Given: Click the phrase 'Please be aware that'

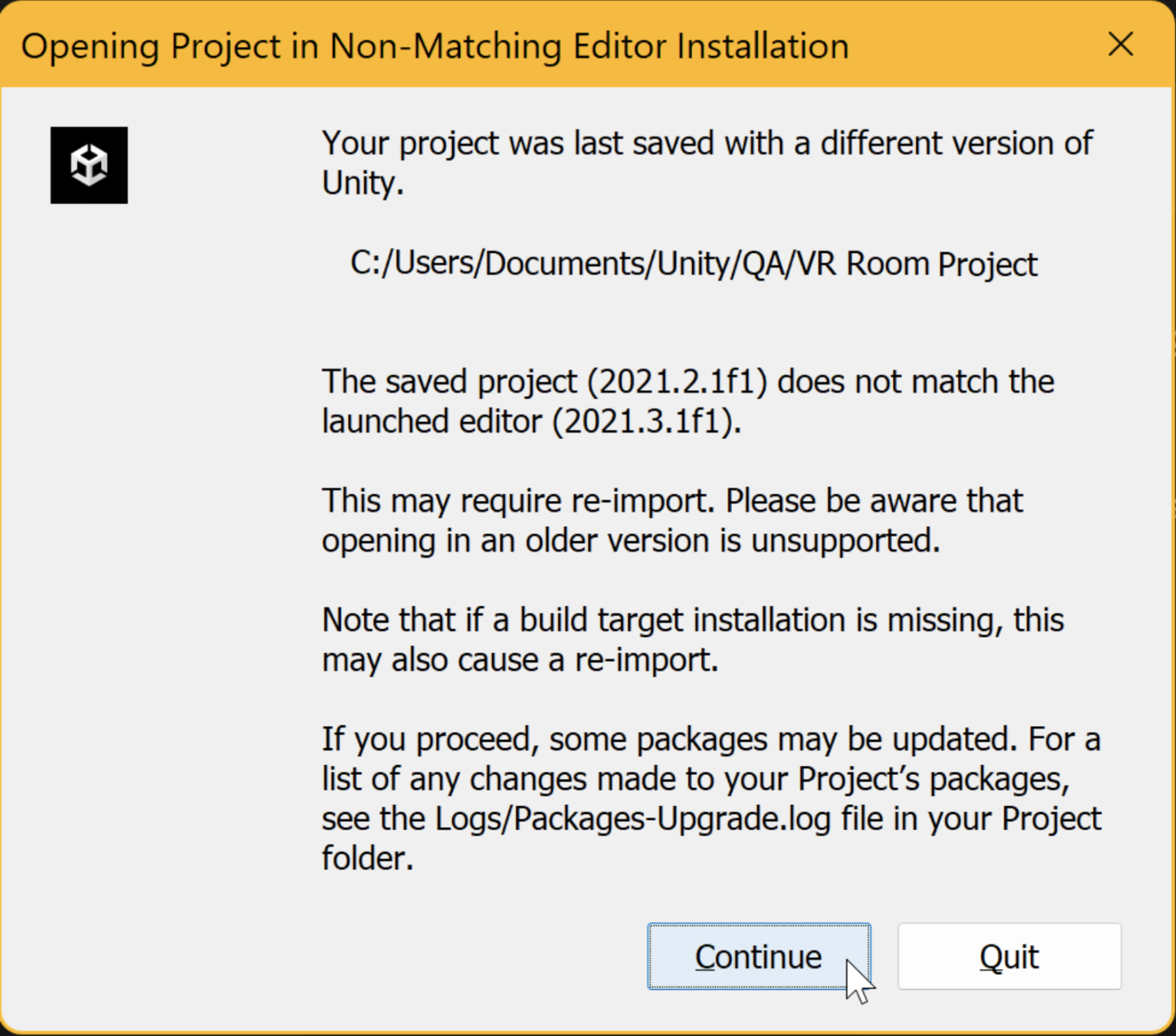Looking at the screenshot, I should 874,501.
